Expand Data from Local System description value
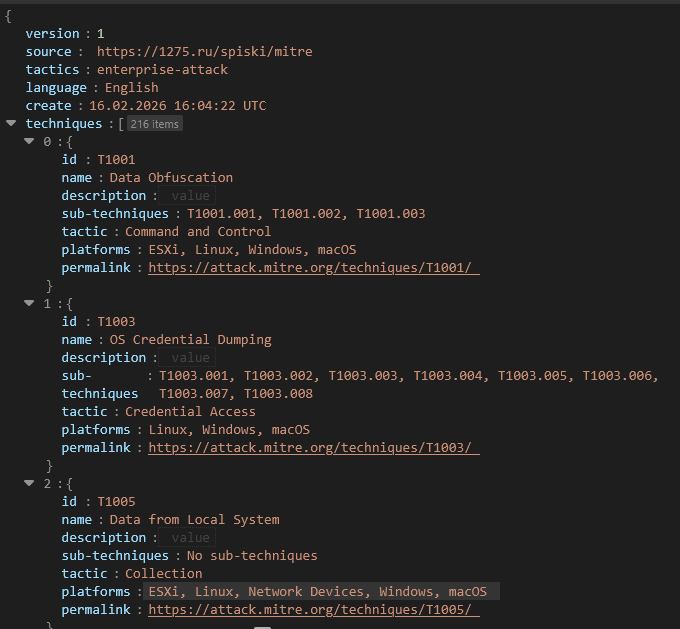 click(189, 538)
